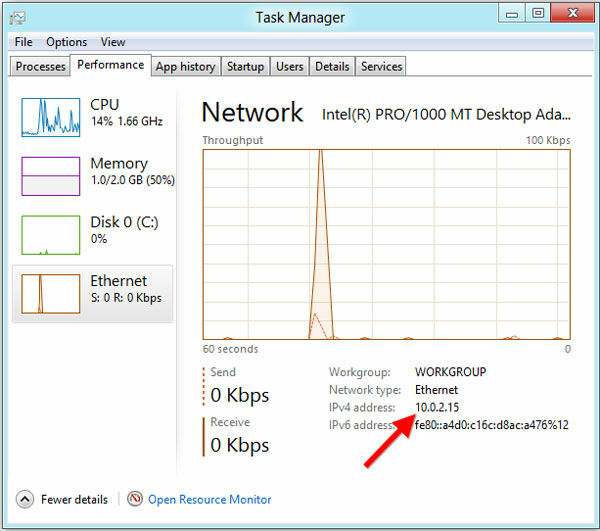Click the CPU label in the sidebar

tap(105, 104)
